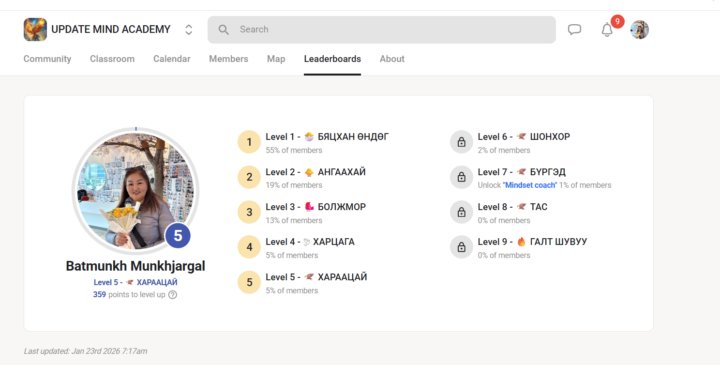Go to the Members tab

229,59
